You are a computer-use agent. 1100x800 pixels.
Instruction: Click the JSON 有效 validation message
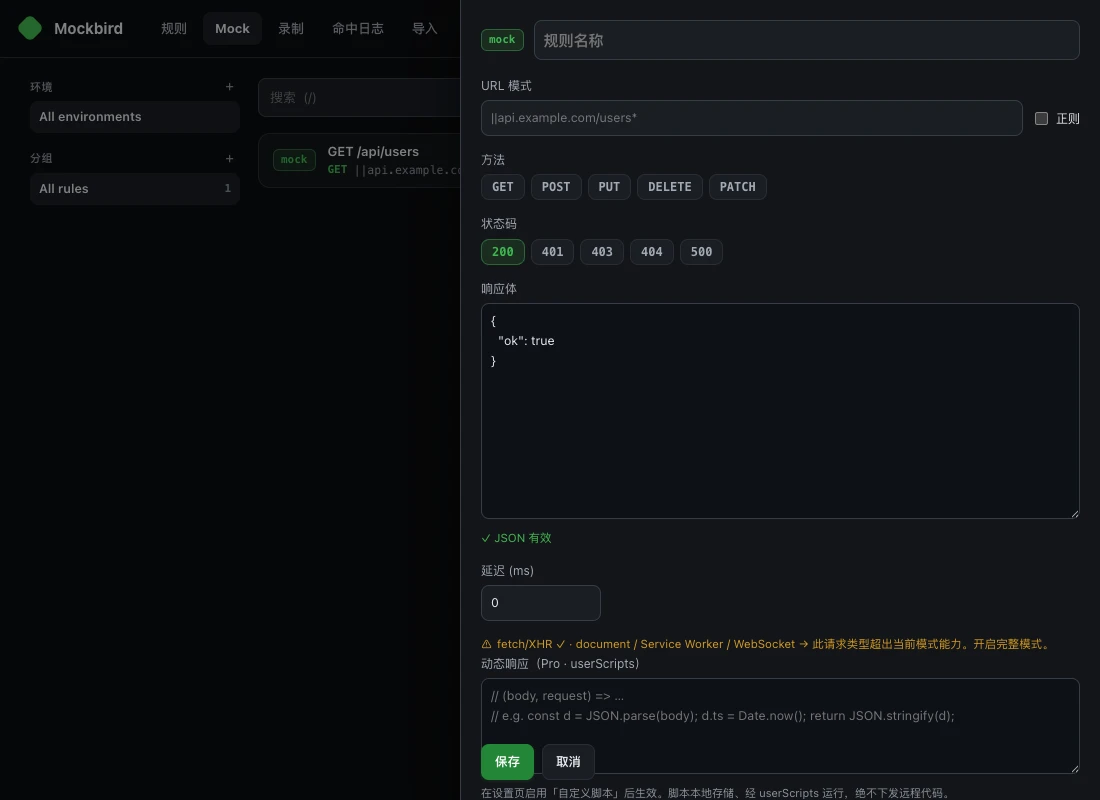point(516,538)
